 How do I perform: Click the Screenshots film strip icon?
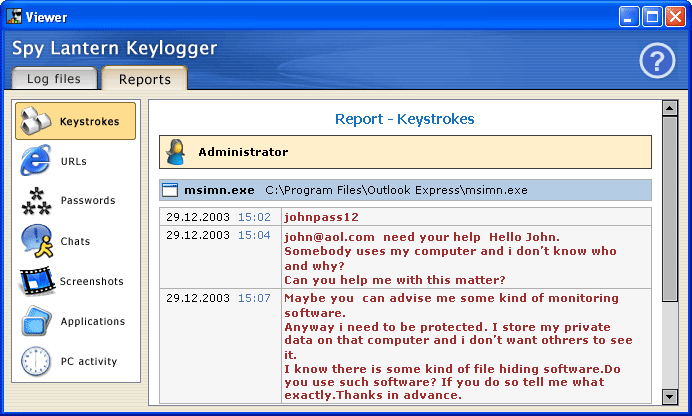pos(37,281)
